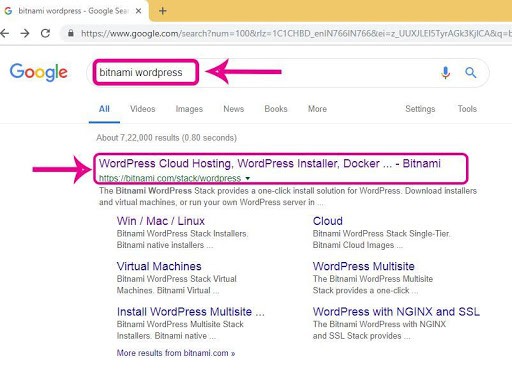
Task: Open the Settings menu
Action: coord(420,109)
